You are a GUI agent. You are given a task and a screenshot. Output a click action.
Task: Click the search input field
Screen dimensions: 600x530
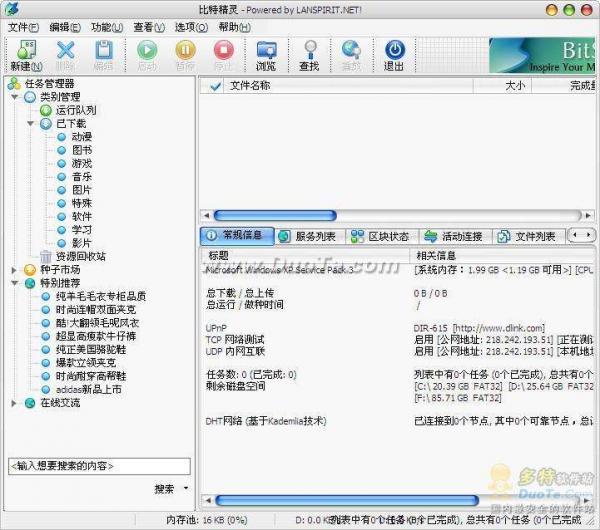click(99, 466)
